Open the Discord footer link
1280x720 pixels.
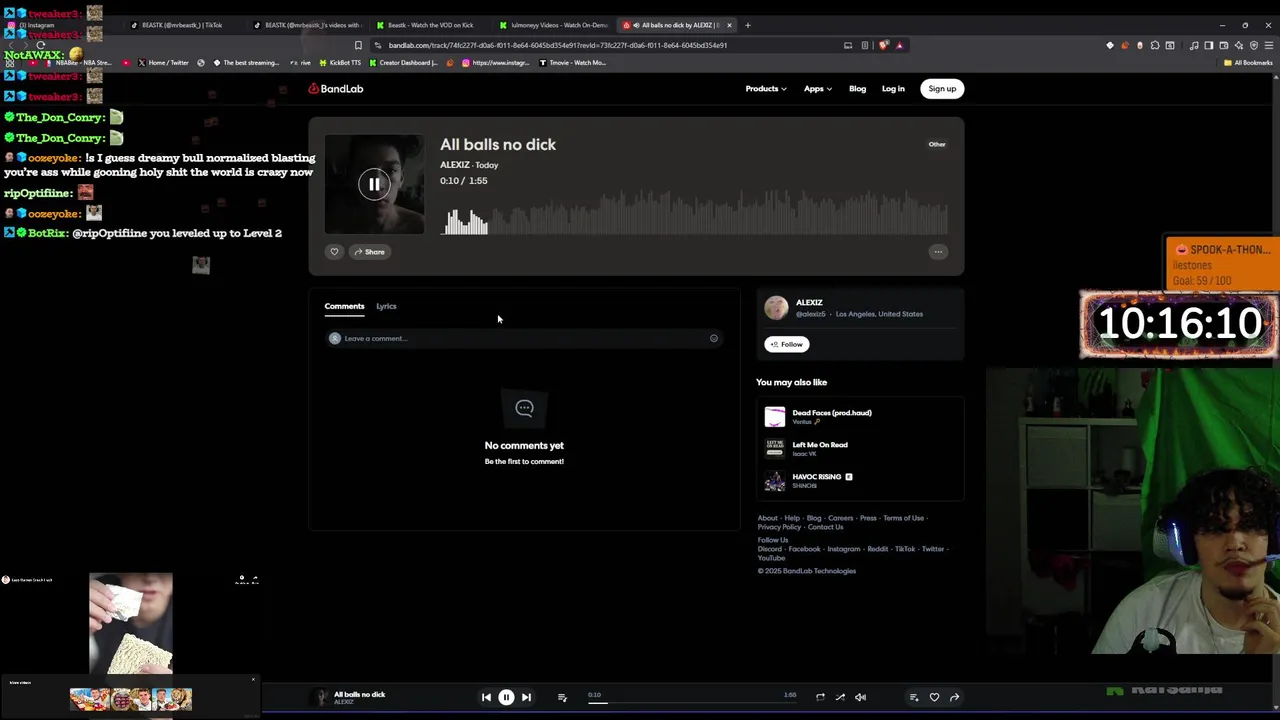[769, 549]
